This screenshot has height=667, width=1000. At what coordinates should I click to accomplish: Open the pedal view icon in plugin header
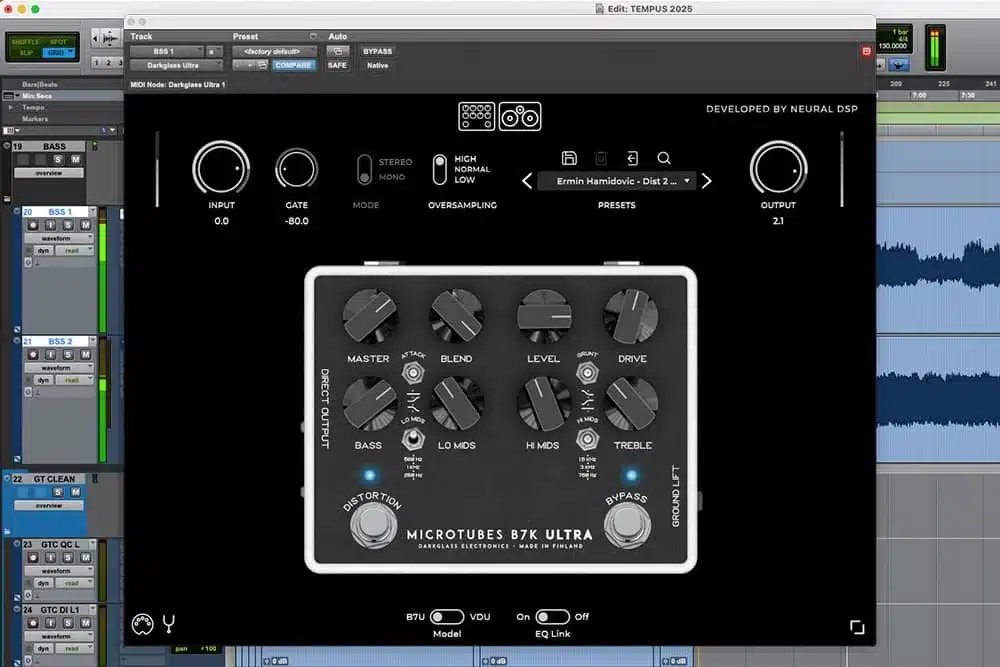point(476,116)
